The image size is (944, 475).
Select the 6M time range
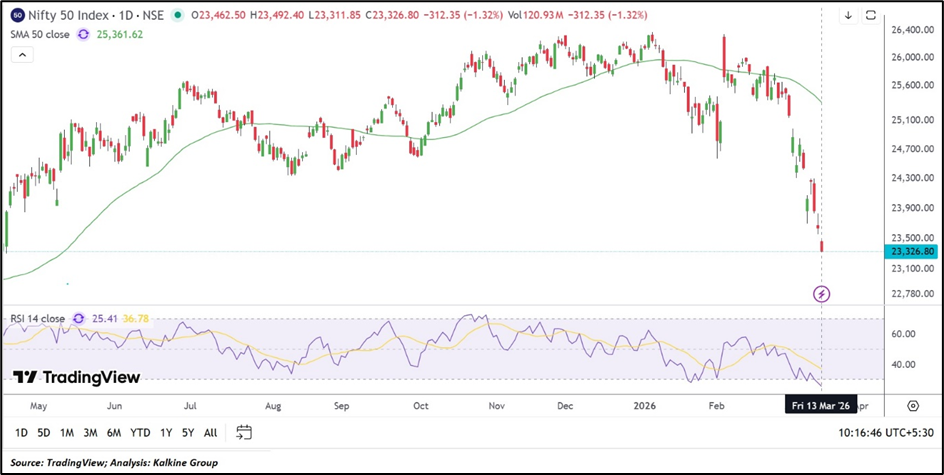[x=114, y=433]
